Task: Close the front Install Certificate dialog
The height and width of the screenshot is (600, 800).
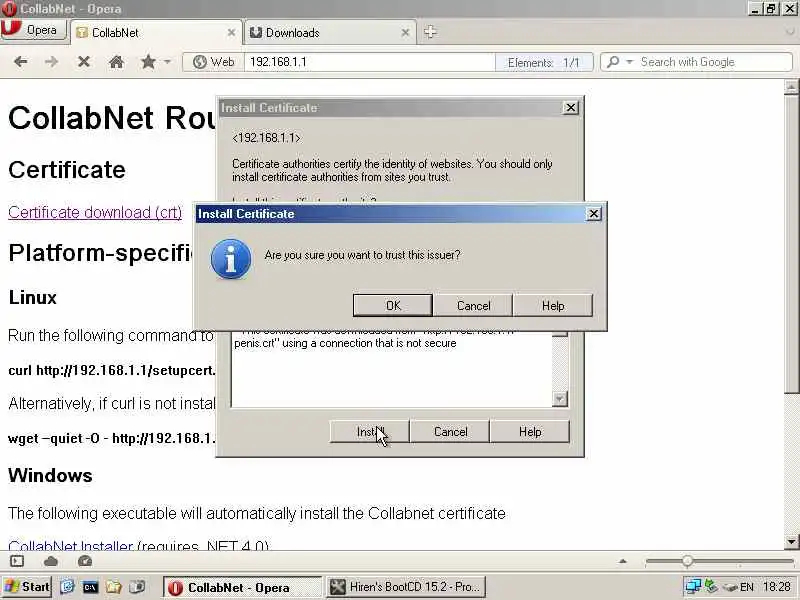Action: (x=593, y=214)
